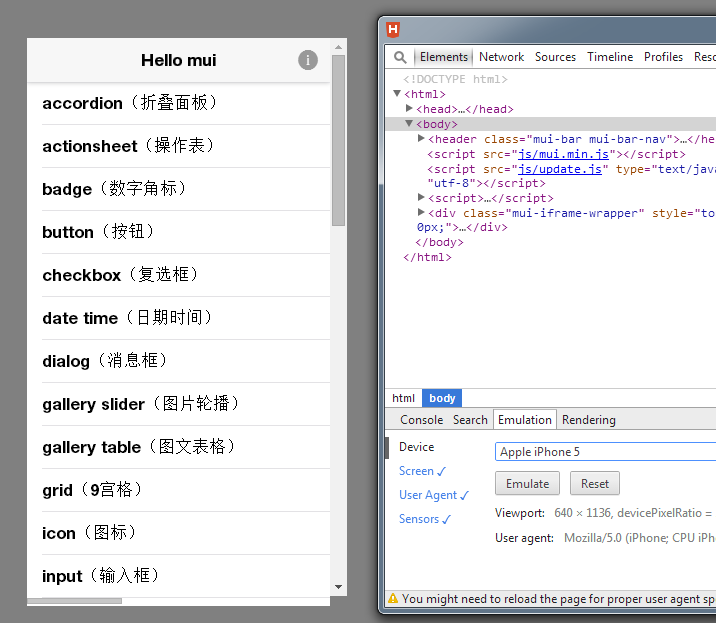
Task: Click the Emulate button
Action: click(527, 484)
